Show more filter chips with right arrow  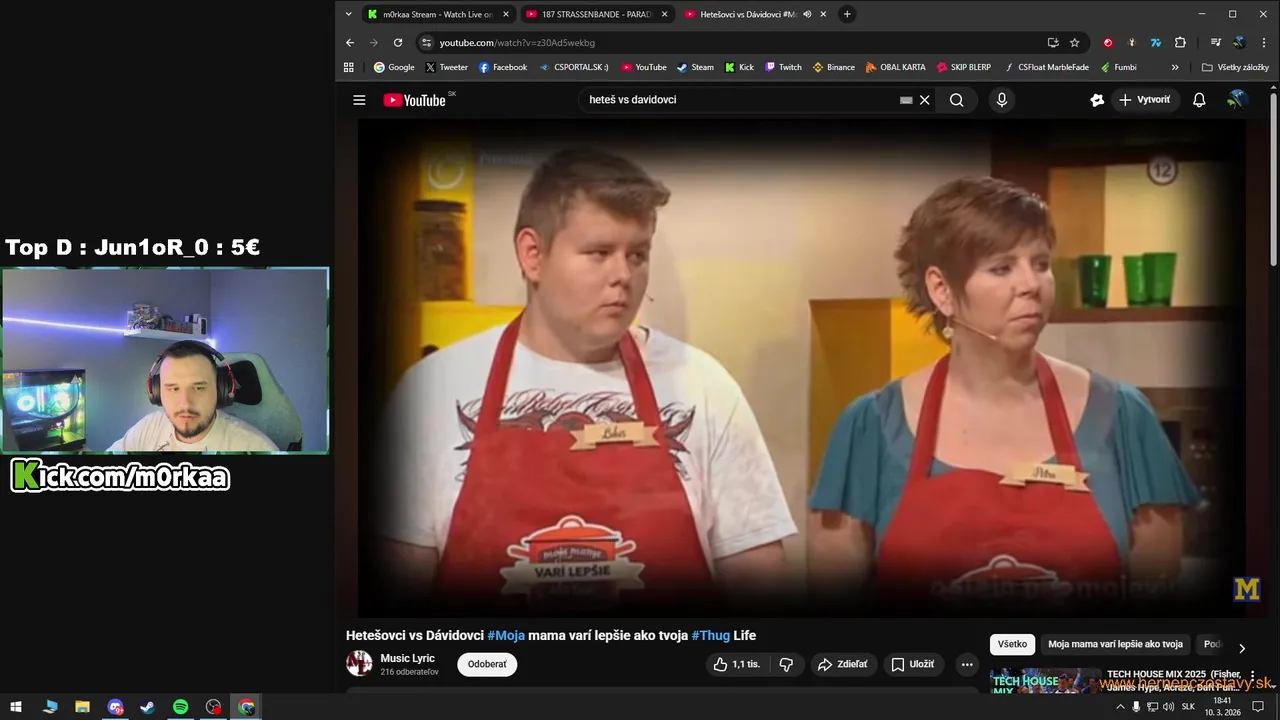pos(1242,648)
